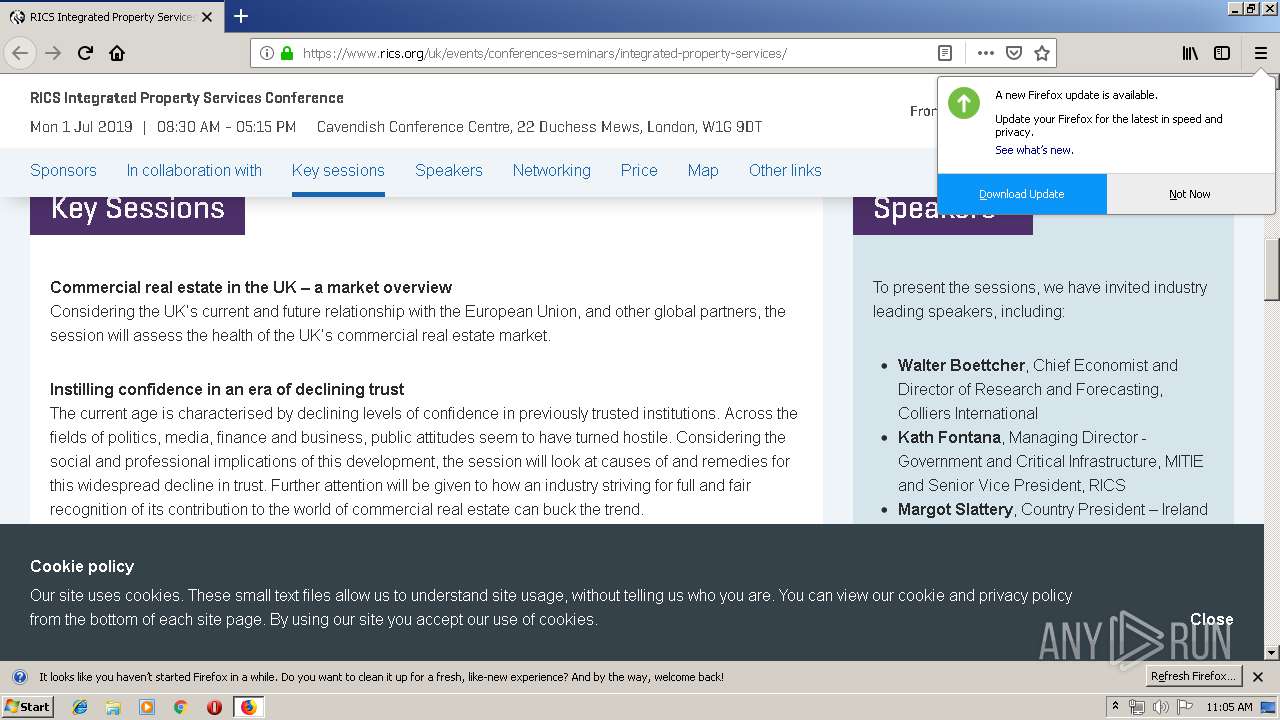This screenshot has width=1280, height=720.
Task: Open the Library icon in toolbar
Action: click(x=1190, y=53)
